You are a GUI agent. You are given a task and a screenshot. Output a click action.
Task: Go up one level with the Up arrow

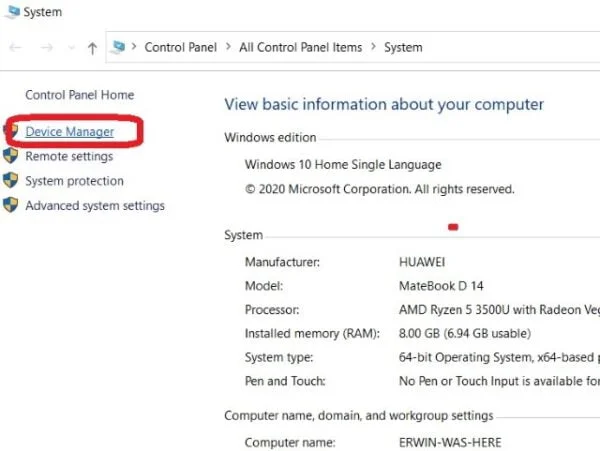pos(92,47)
